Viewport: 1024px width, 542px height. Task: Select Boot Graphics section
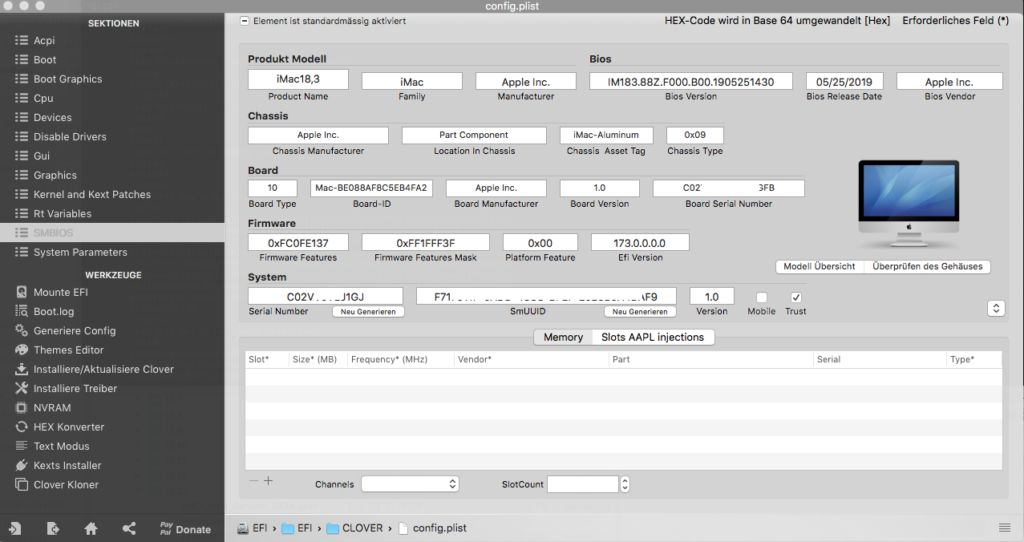click(112, 79)
